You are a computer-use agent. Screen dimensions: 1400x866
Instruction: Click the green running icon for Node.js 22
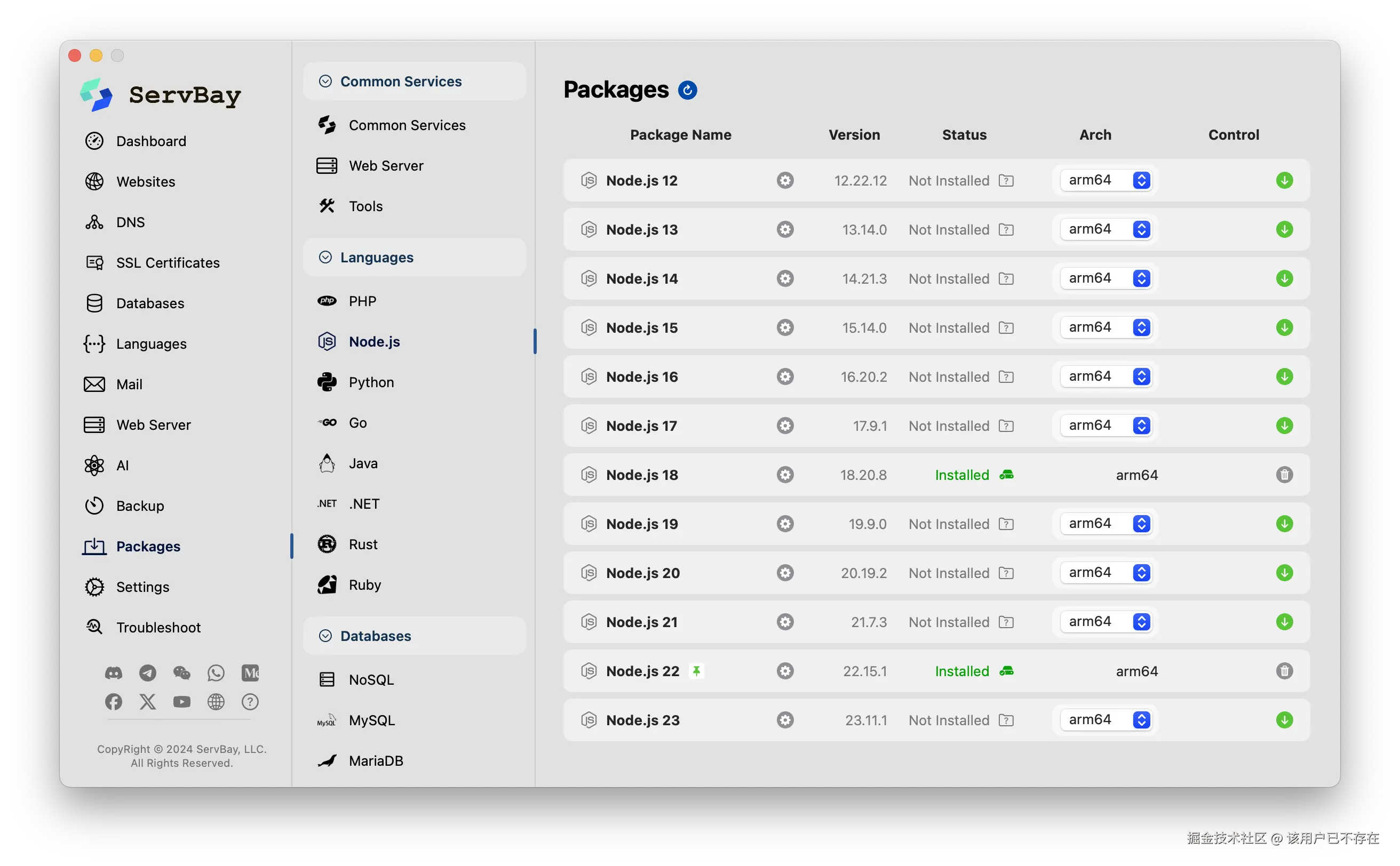(1006, 671)
